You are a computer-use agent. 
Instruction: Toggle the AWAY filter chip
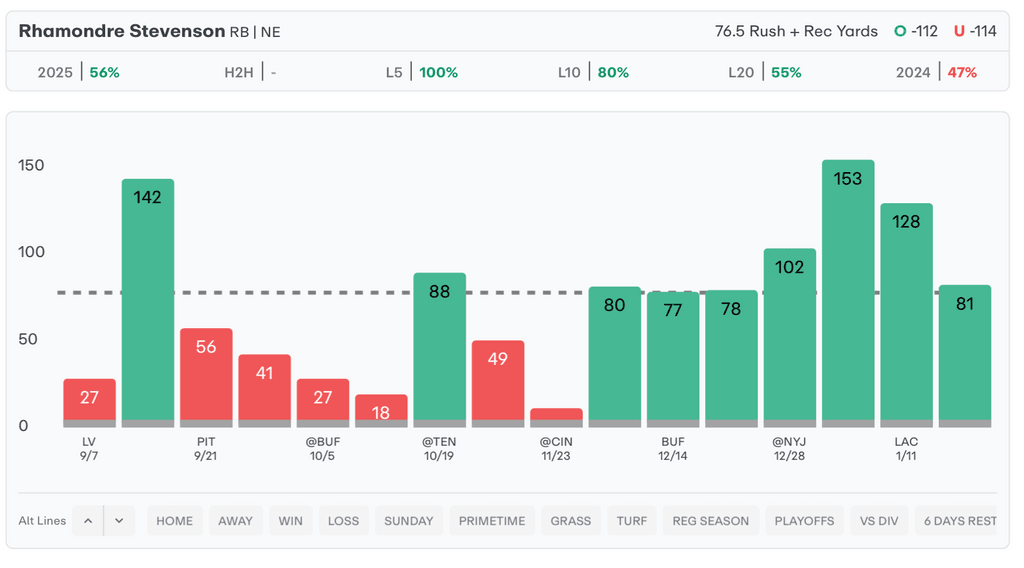(x=236, y=521)
